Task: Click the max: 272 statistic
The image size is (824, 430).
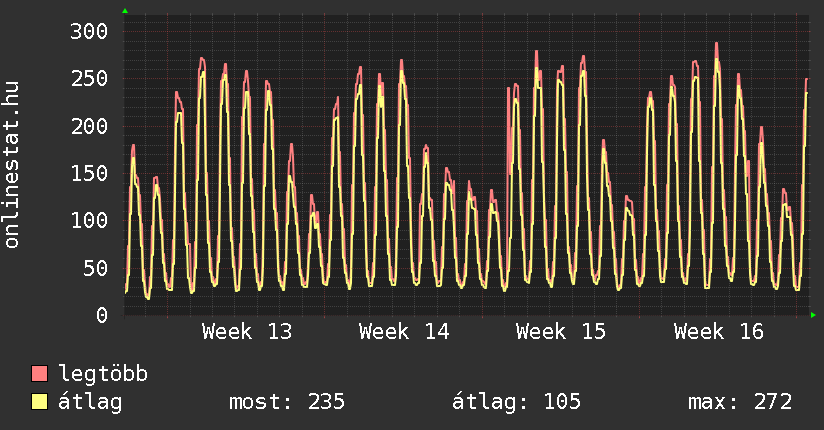Action: point(740,402)
